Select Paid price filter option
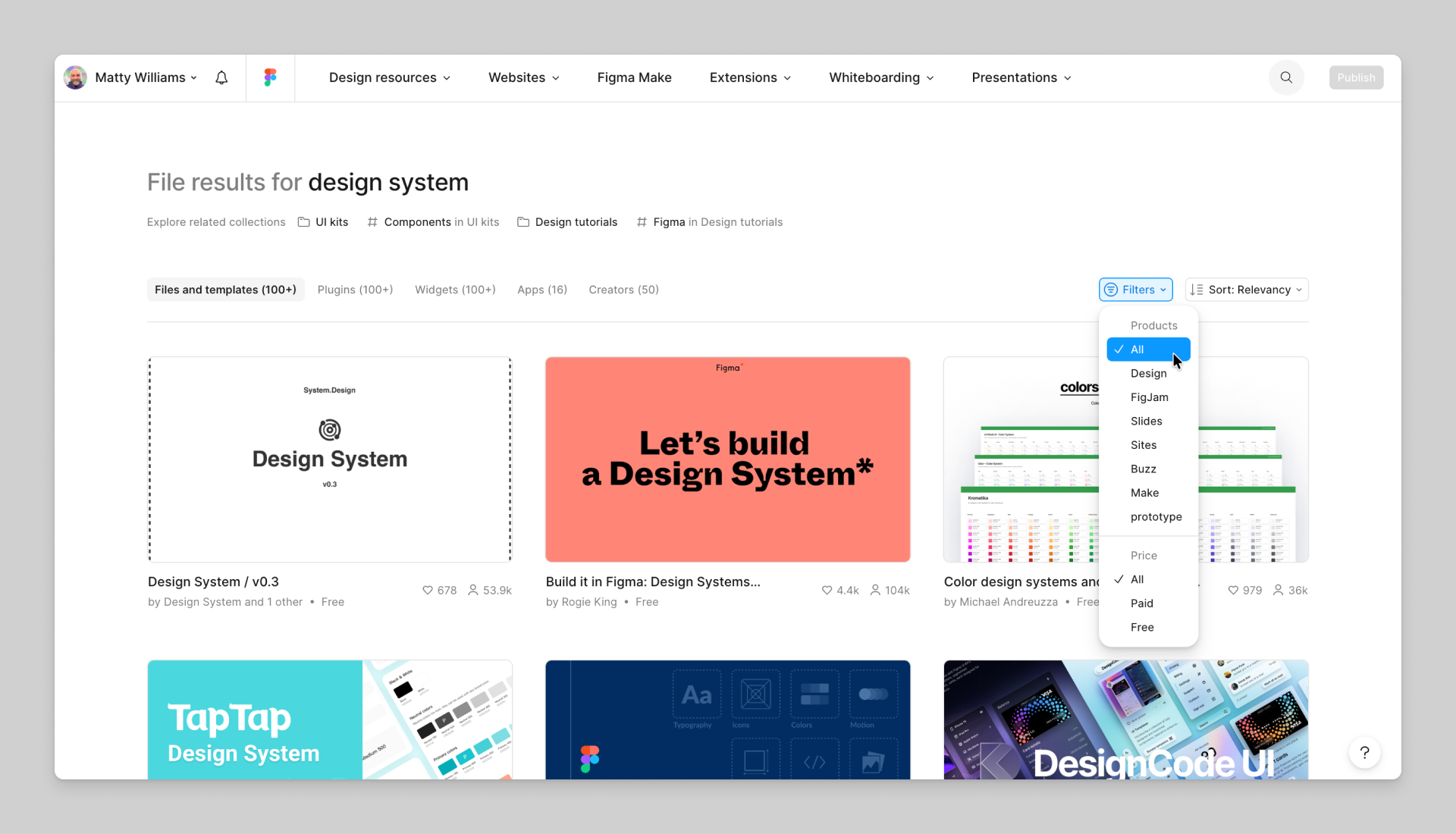The width and height of the screenshot is (1456, 834). 1141,603
